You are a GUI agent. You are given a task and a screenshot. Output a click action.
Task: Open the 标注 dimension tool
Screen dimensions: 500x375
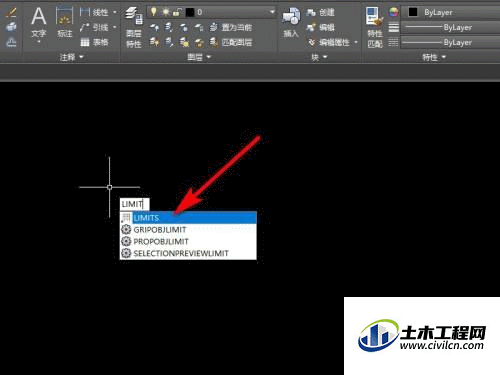coord(64,23)
